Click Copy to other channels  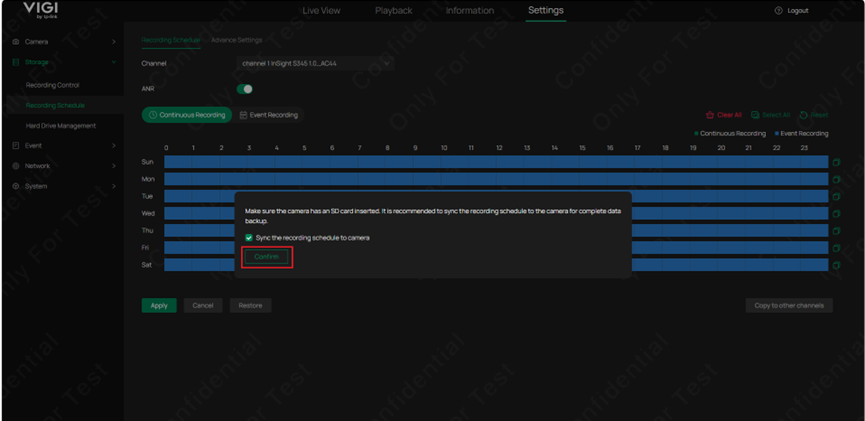tap(789, 306)
